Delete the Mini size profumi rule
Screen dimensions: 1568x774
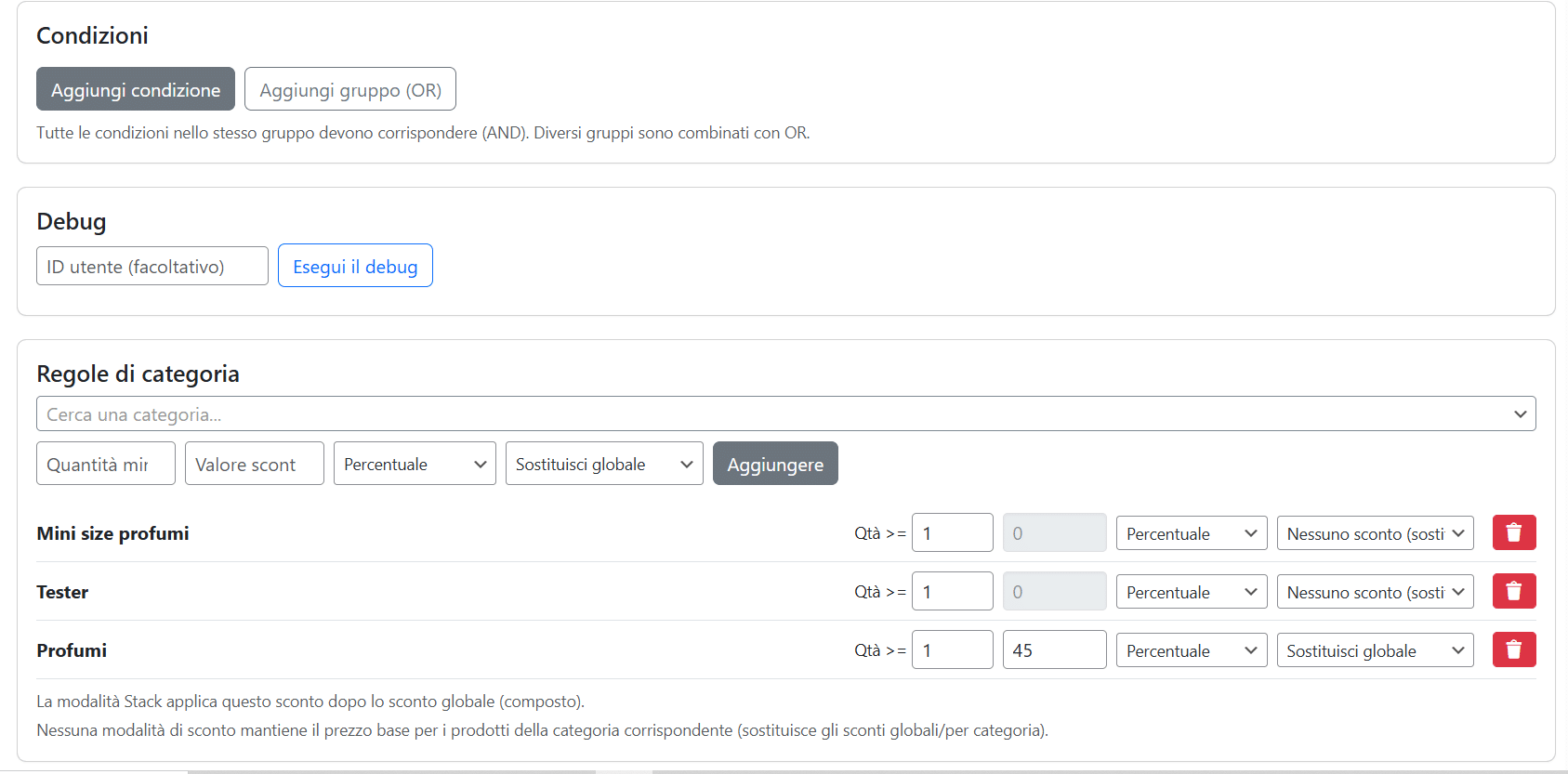point(1513,532)
